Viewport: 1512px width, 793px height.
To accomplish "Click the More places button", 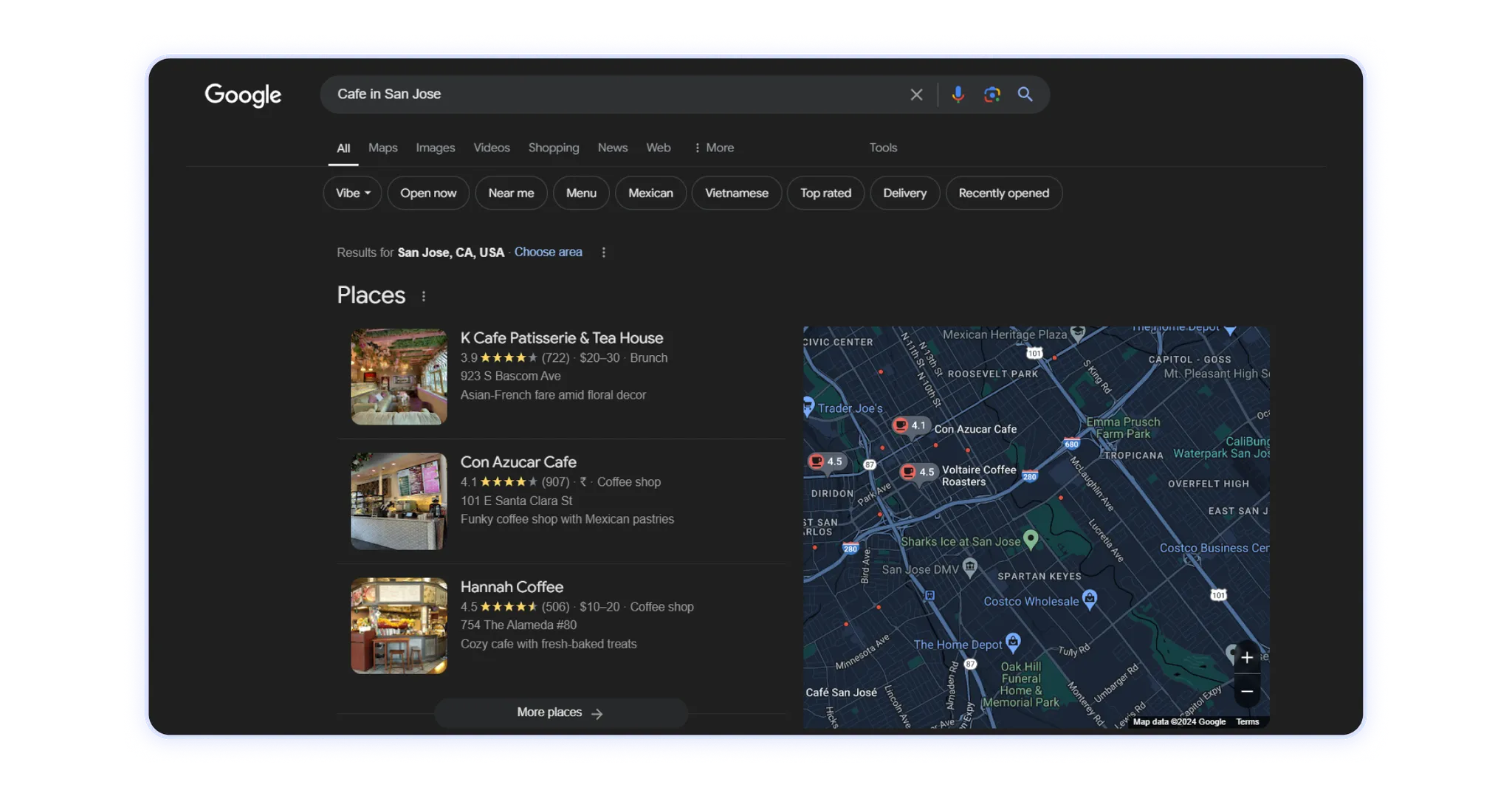I will click(x=560, y=713).
